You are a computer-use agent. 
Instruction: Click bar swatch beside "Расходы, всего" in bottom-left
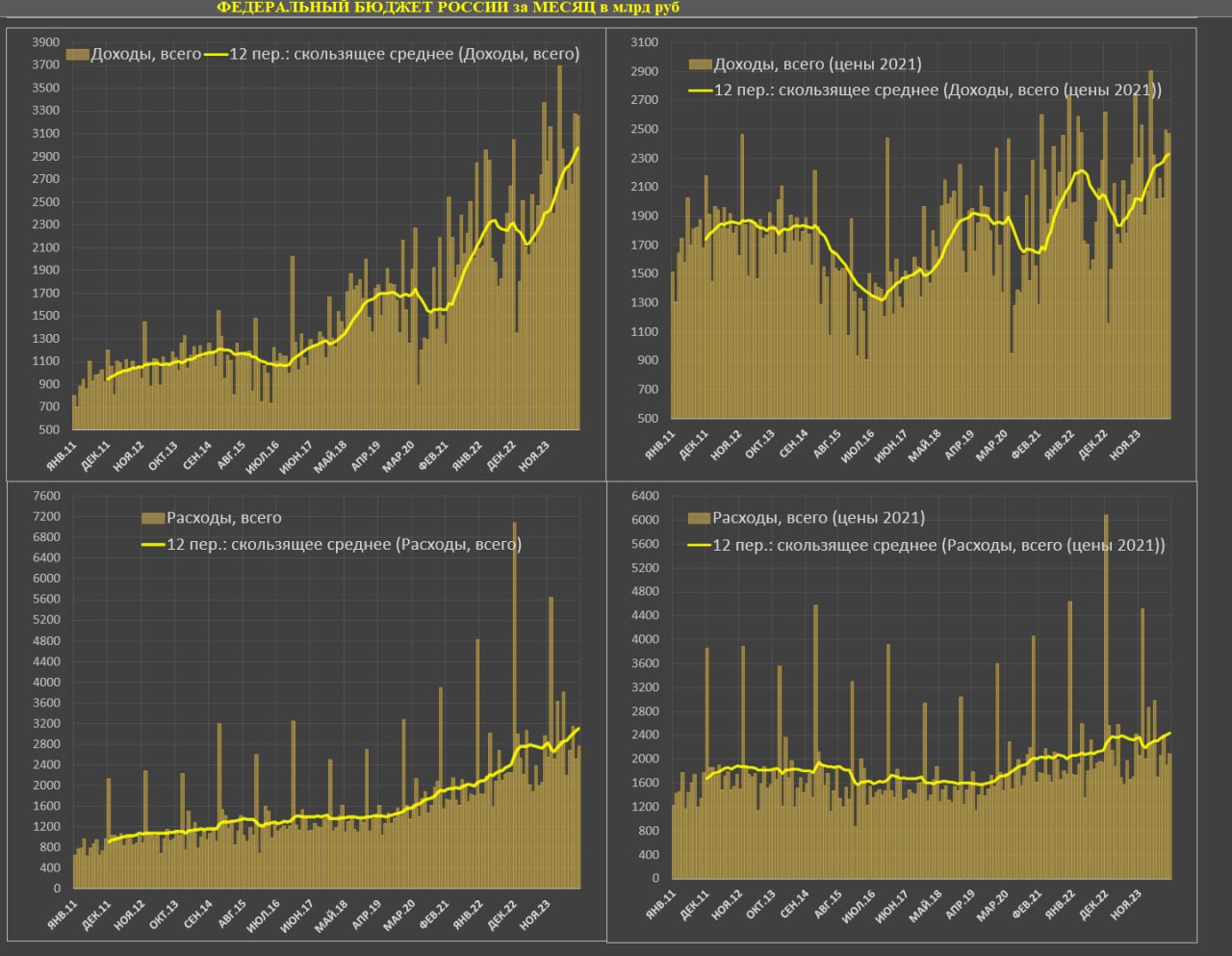point(153,518)
